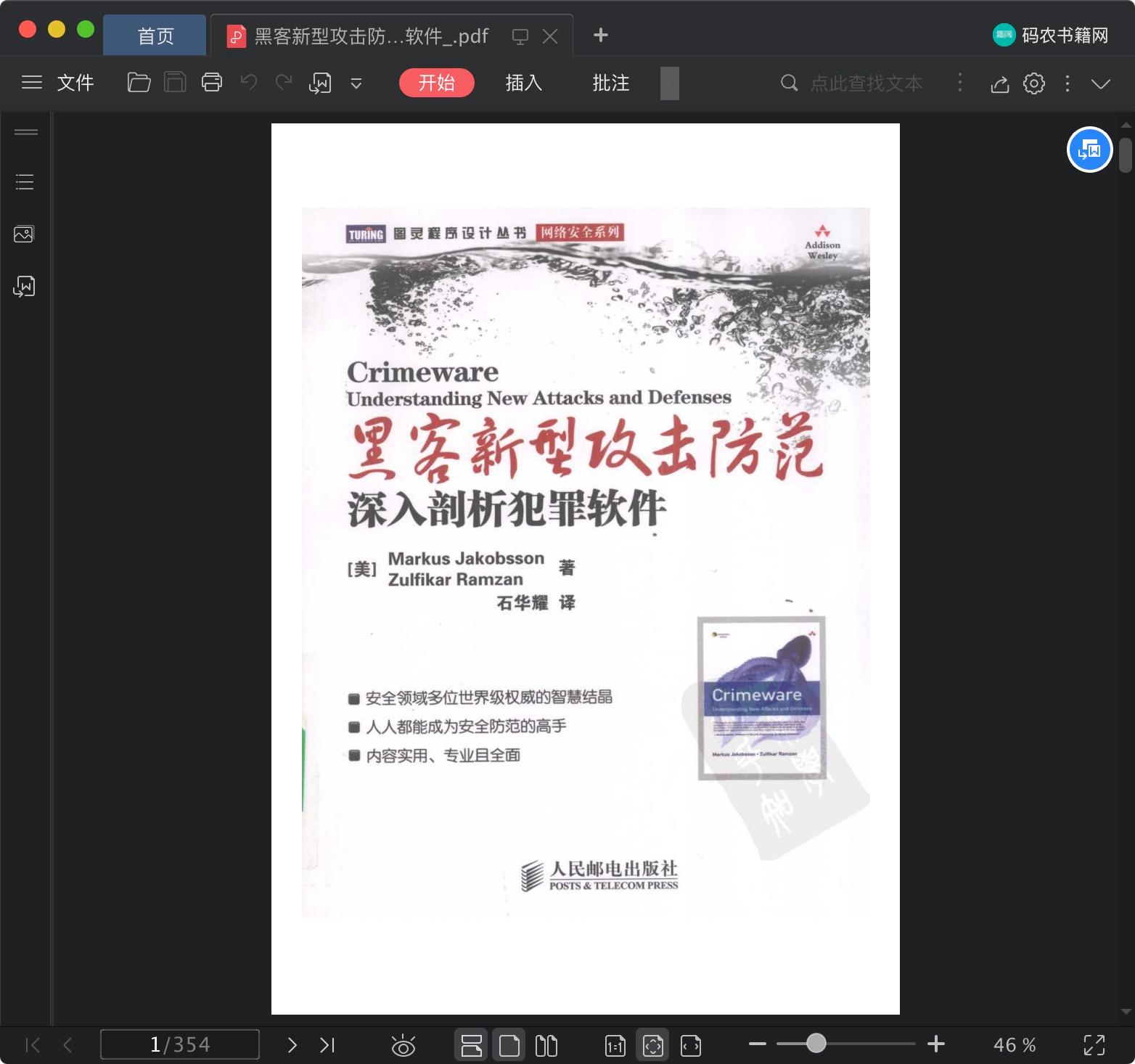The image size is (1135, 1064).
Task: Click the page number field 1/354
Action: tap(180, 1044)
